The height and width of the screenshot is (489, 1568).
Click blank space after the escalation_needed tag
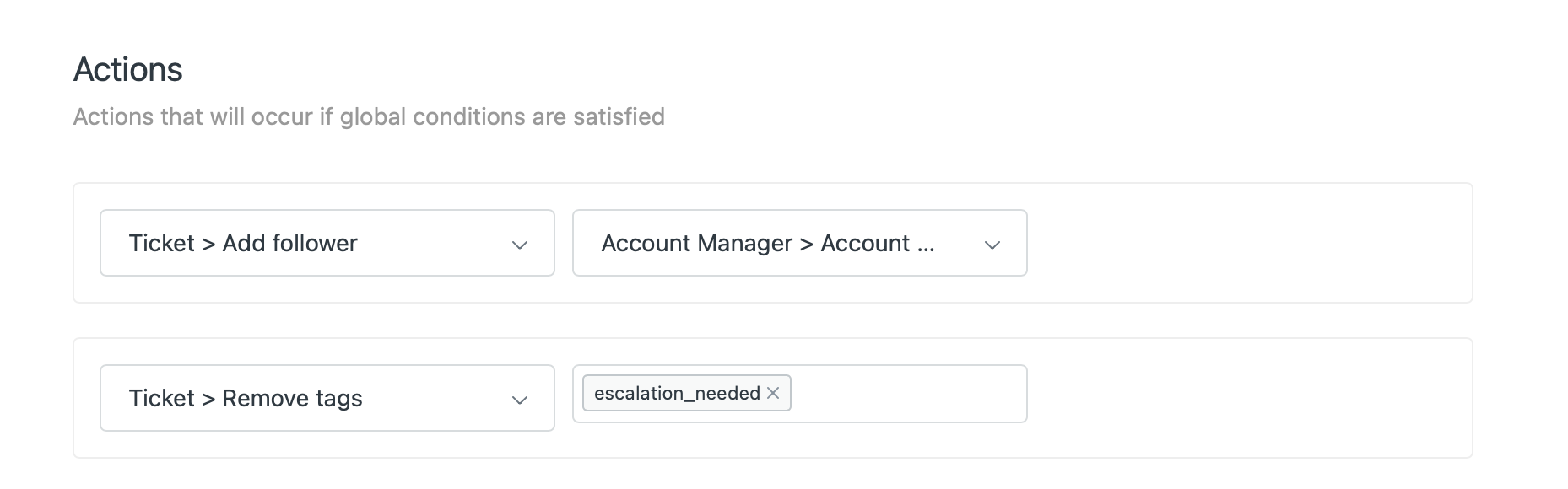pyautogui.click(x=907, y=394)
